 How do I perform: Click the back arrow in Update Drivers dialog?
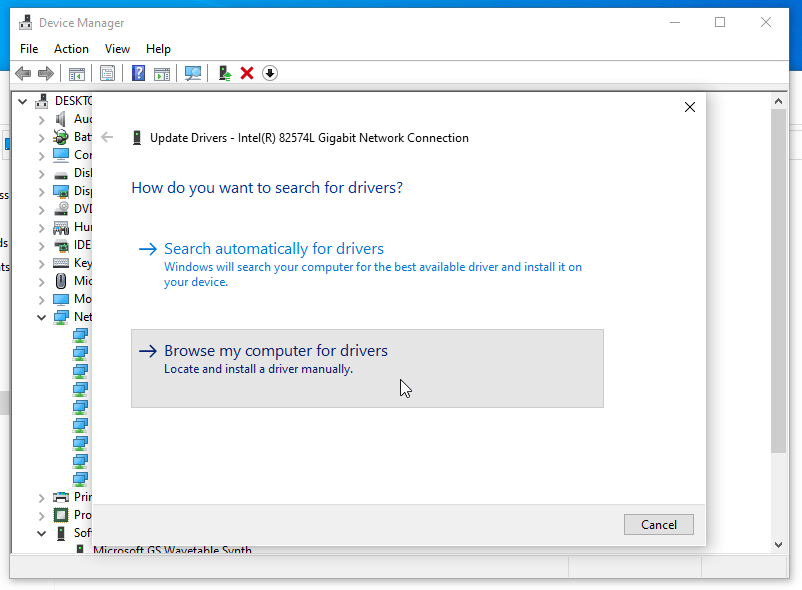pos(107,137)
